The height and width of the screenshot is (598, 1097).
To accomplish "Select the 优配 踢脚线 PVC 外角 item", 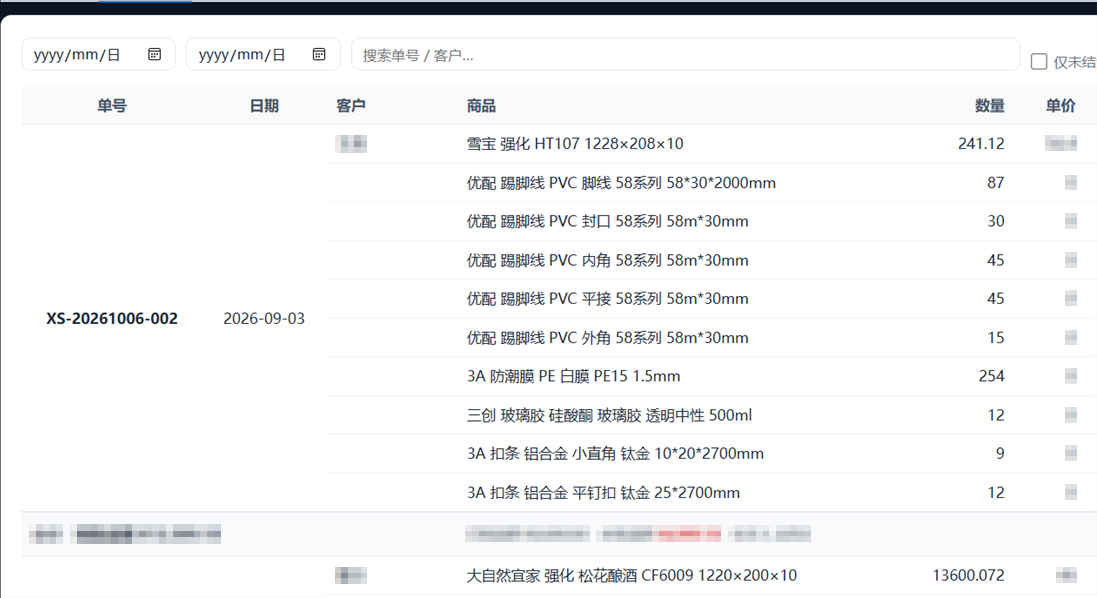I will 607,338.
